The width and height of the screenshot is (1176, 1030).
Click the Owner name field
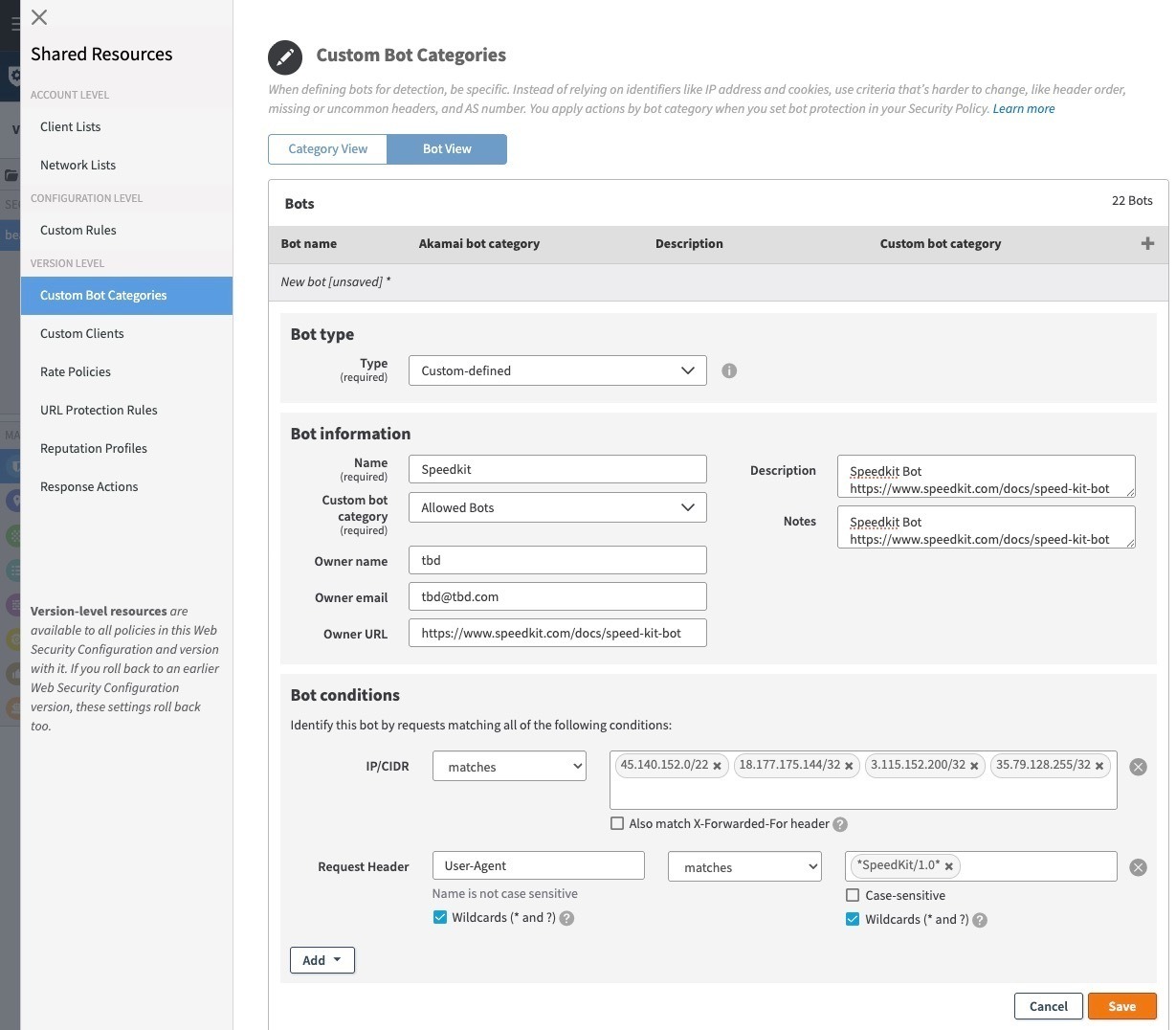[557, 560]
